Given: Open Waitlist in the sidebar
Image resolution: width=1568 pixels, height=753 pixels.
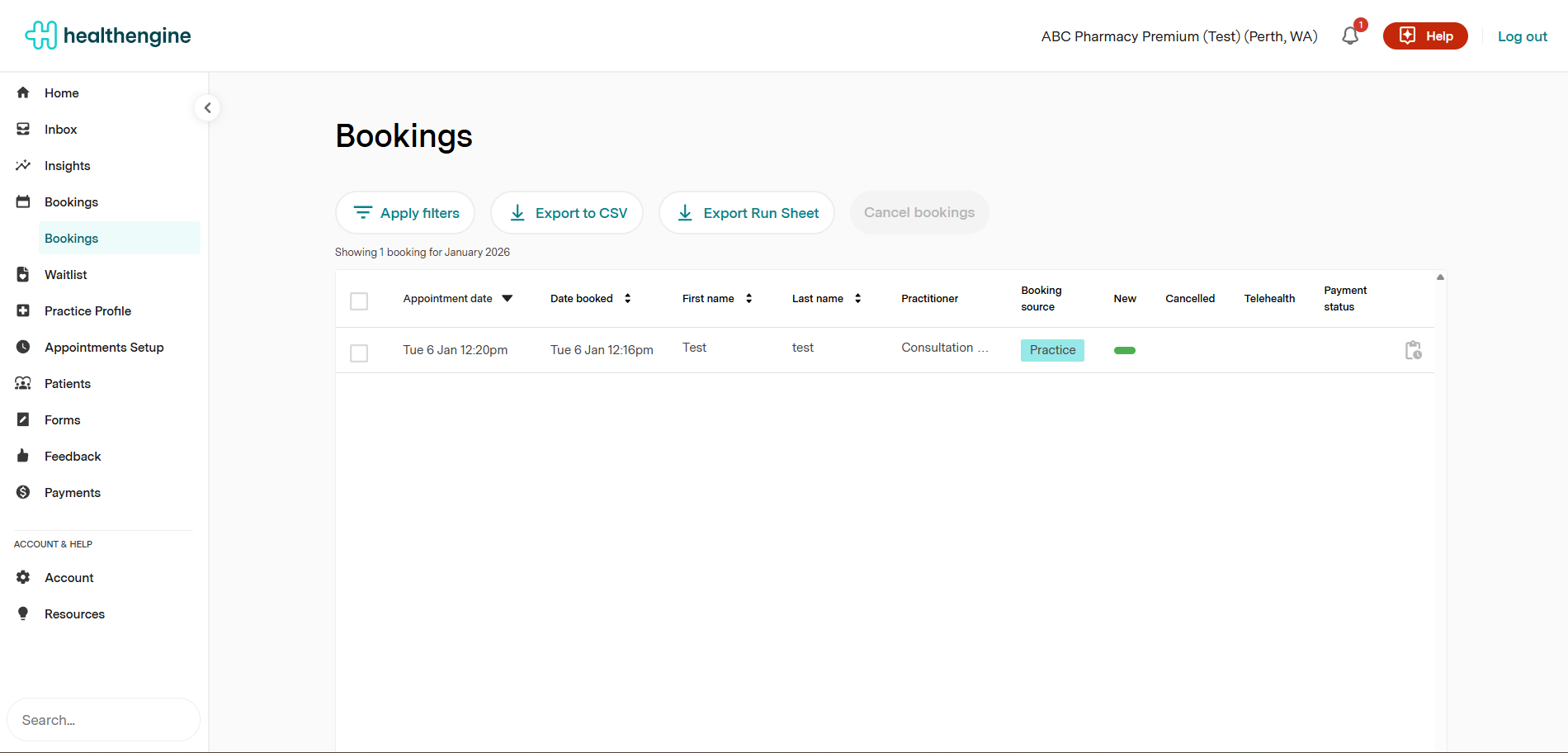Looking at the screenshot, I should pyautogui.click(x=66, y=275).
